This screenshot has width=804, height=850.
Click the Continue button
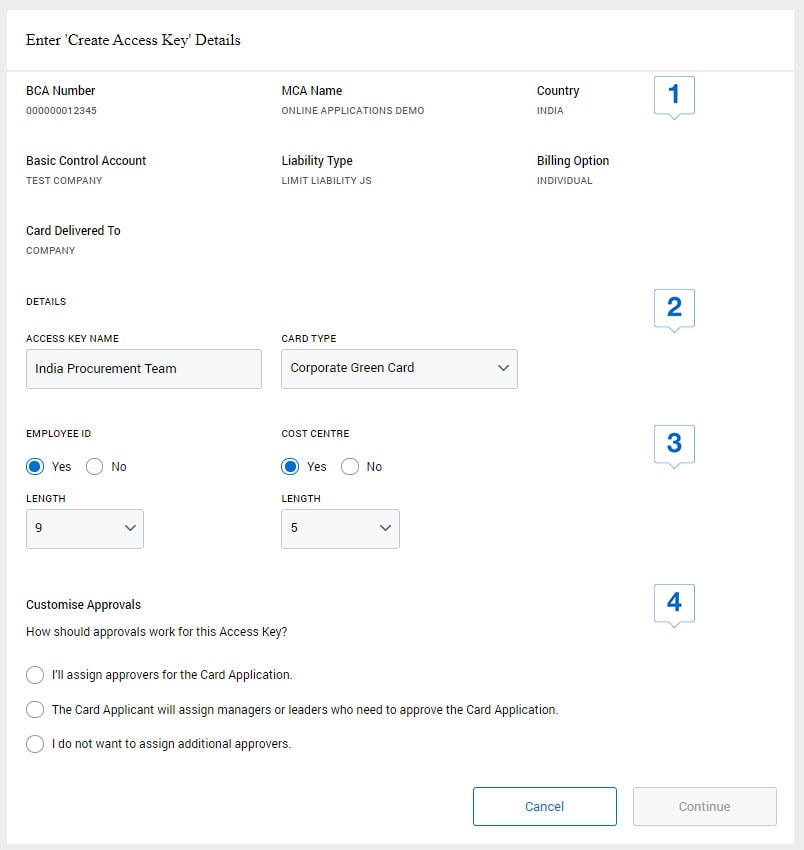(x=704, y=806)
